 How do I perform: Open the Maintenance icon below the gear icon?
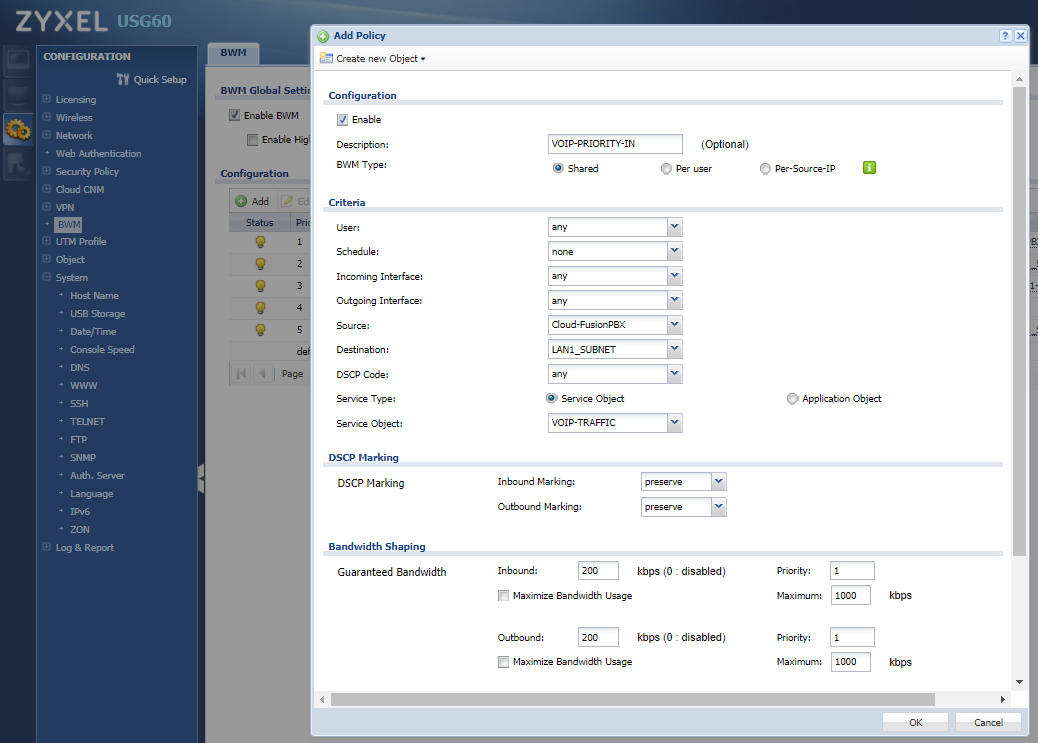point(18,165)
